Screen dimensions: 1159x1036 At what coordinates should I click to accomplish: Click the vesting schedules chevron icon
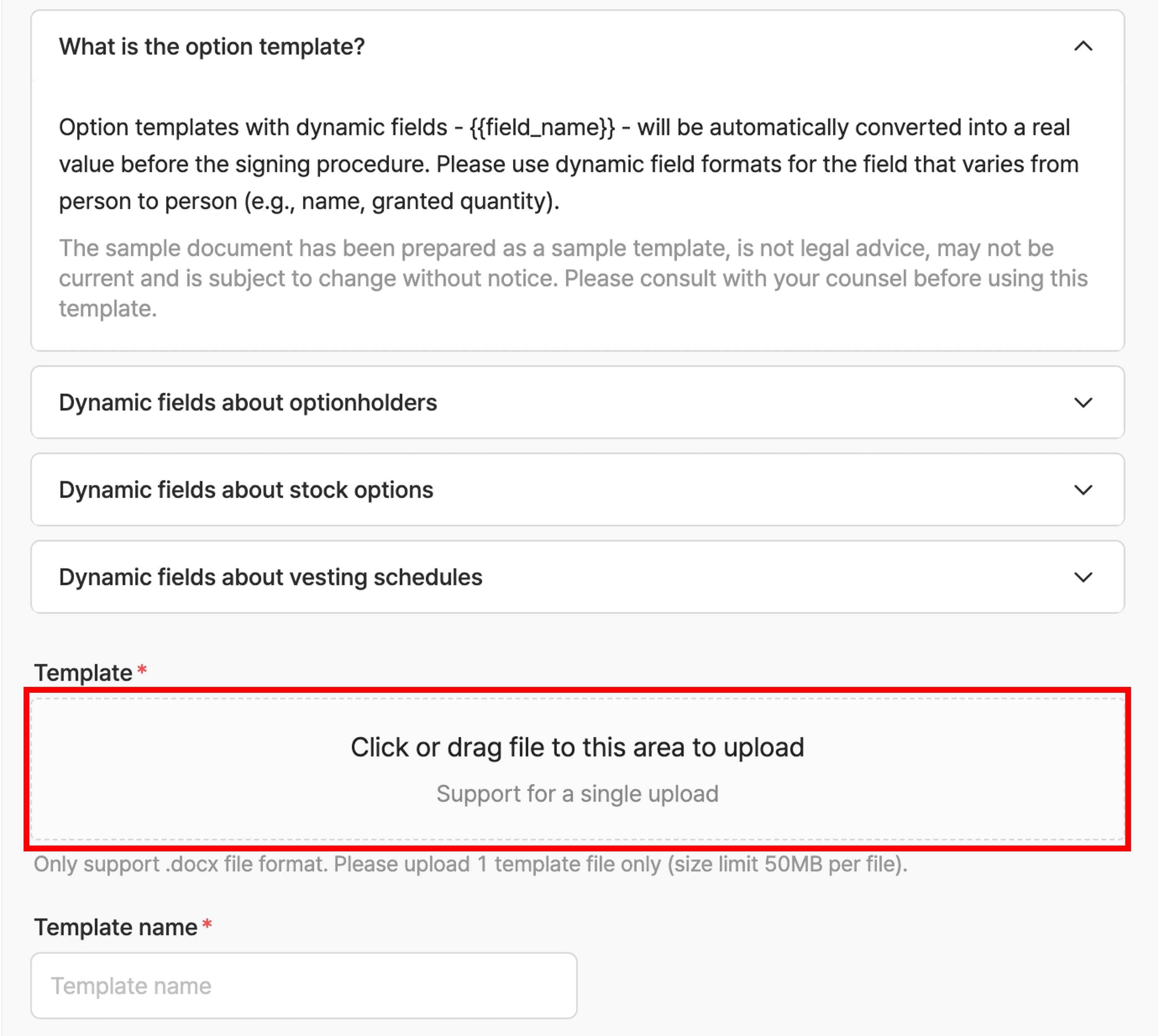[x=1083, y=577]
